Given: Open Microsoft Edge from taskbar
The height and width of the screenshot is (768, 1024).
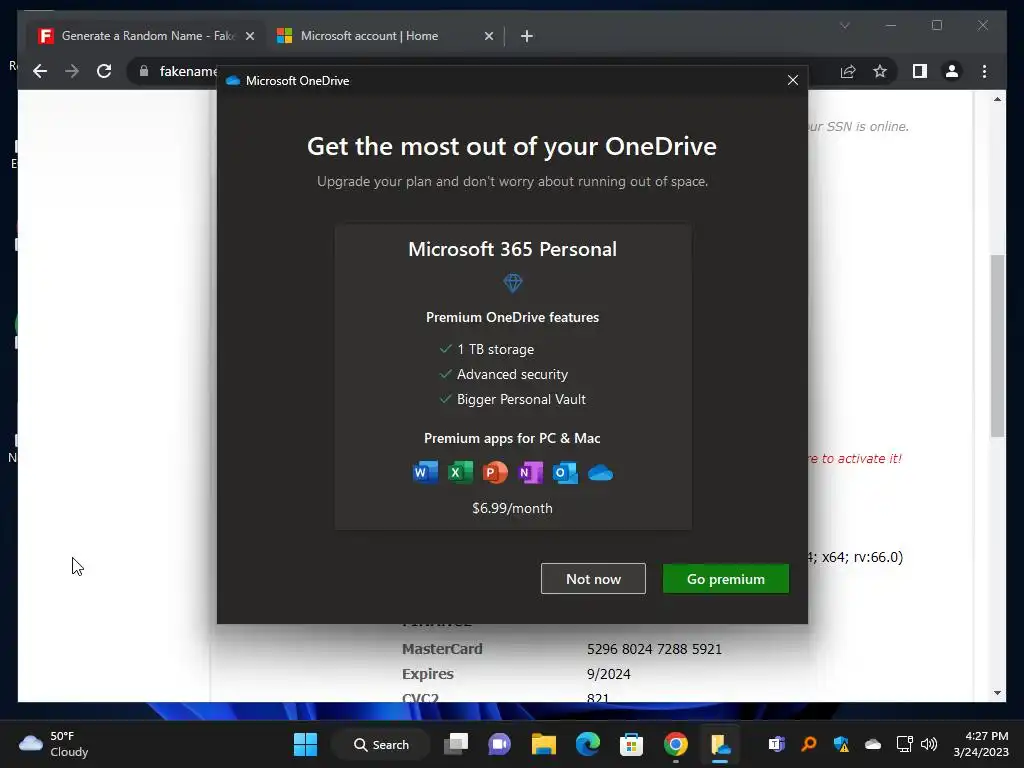Looking at the screenshot, I should (588, 744).
